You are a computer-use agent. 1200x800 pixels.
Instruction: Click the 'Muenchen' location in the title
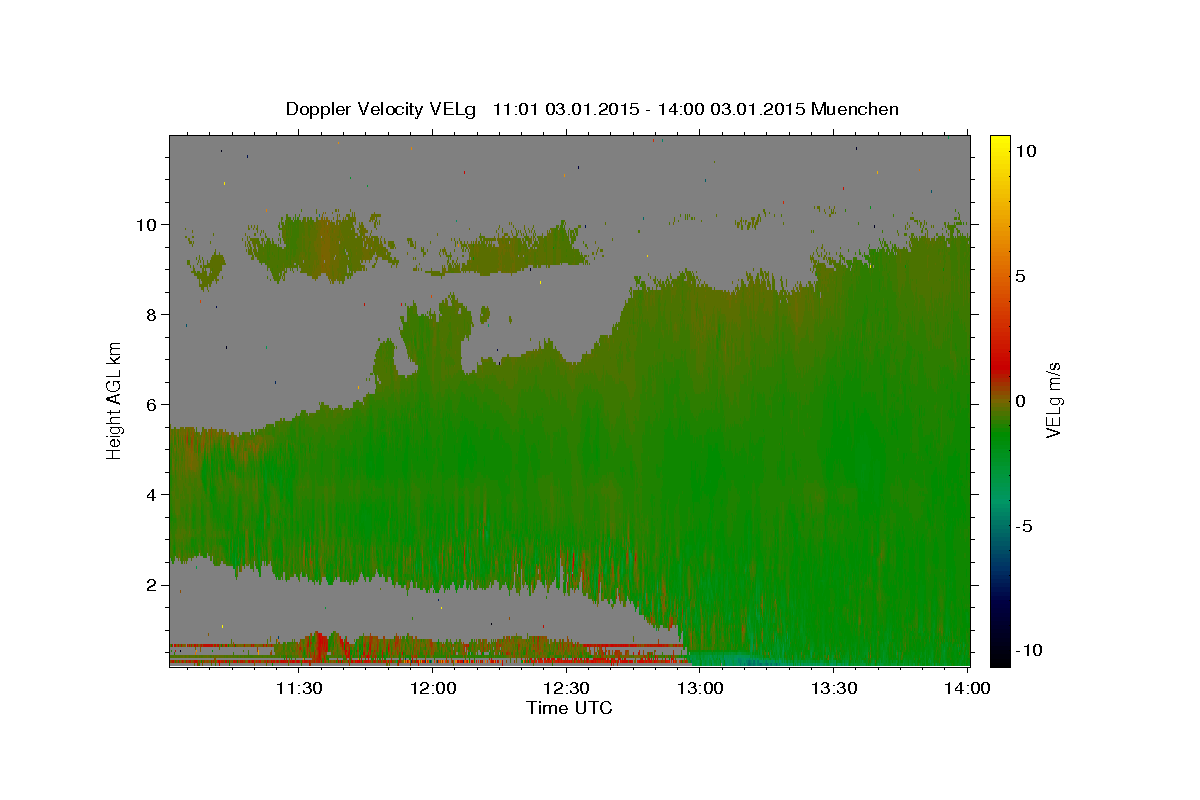(855, 109)
